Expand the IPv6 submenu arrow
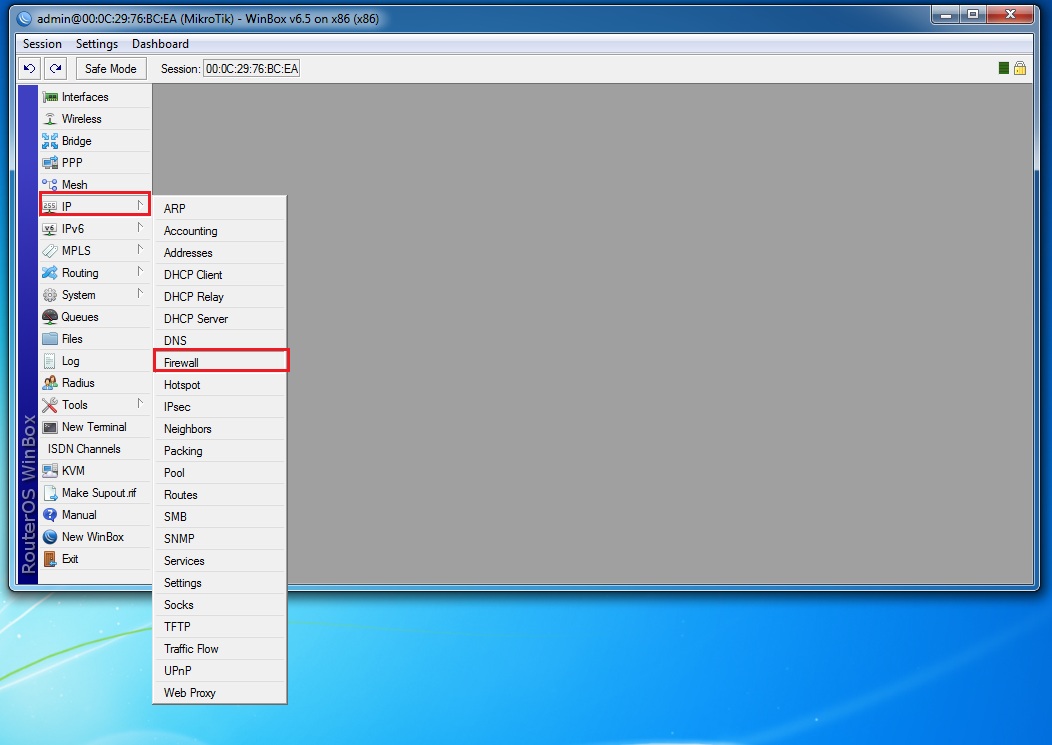This screenshot has height=745, width=1052. (x=140, y=228)
